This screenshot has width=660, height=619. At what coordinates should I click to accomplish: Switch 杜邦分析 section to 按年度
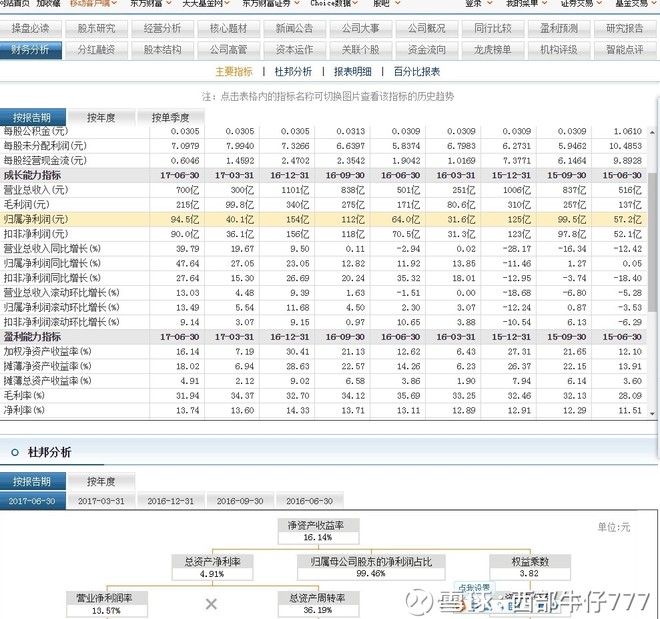pyautogui.click(x=101, y=481)
